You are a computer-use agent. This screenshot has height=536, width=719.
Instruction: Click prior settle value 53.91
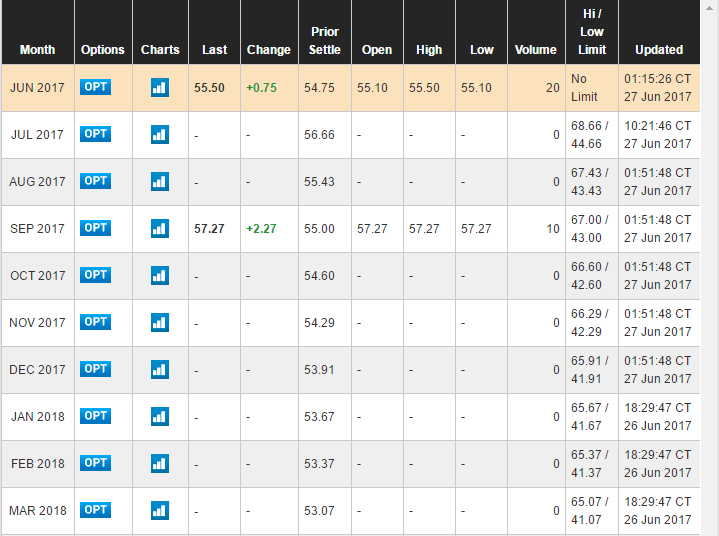click(319, 370)
